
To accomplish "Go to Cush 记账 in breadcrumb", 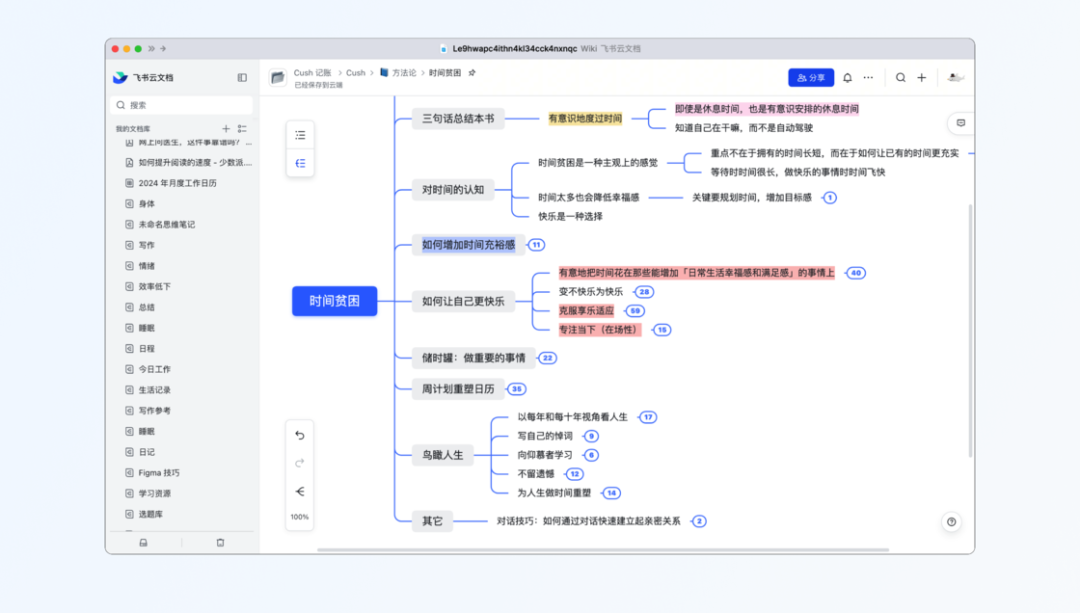I will 313,73.
